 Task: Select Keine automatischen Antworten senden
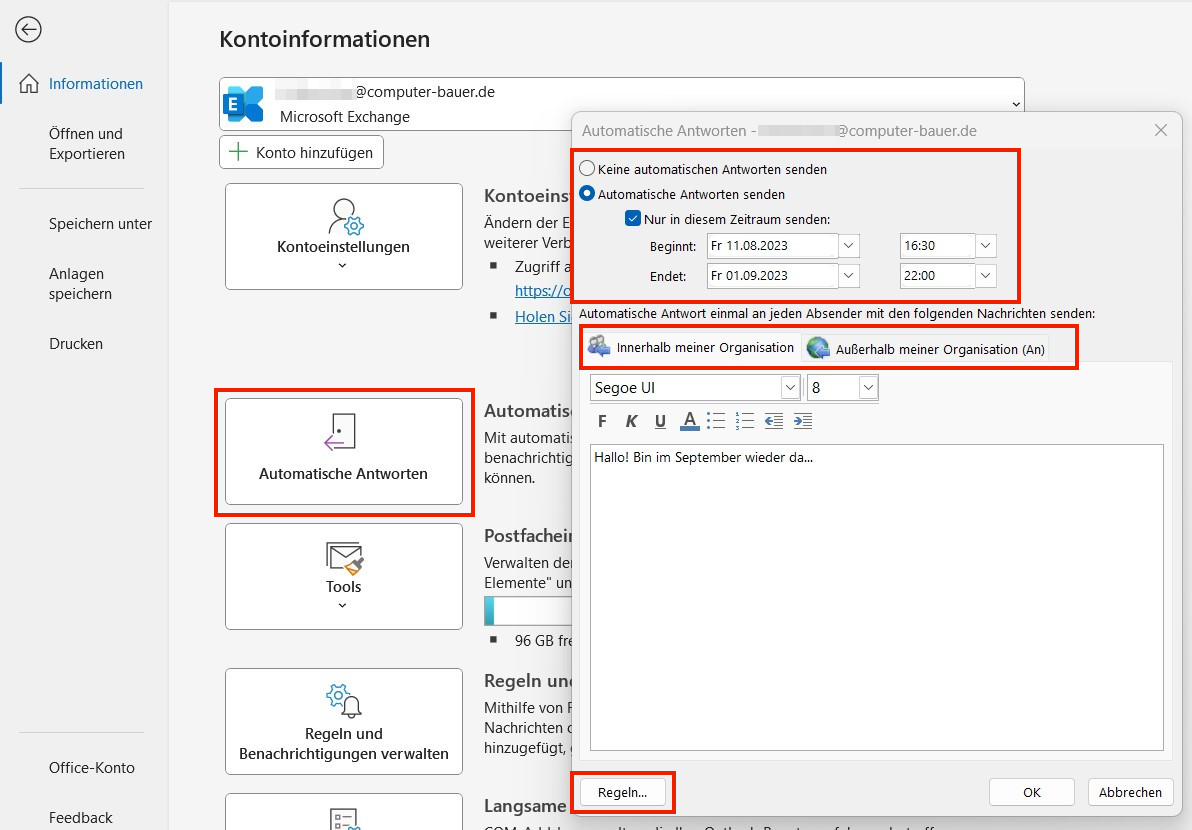tap(587, 169)
